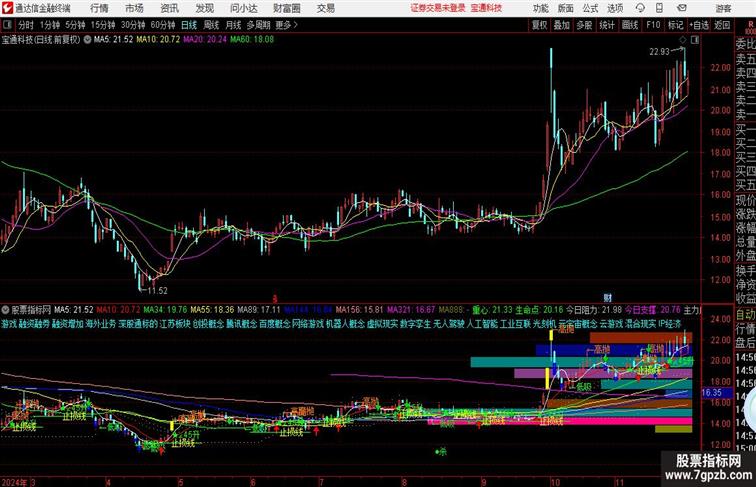Click the diamond icon above the chart
Screen dimensions: 756x487
683,40
